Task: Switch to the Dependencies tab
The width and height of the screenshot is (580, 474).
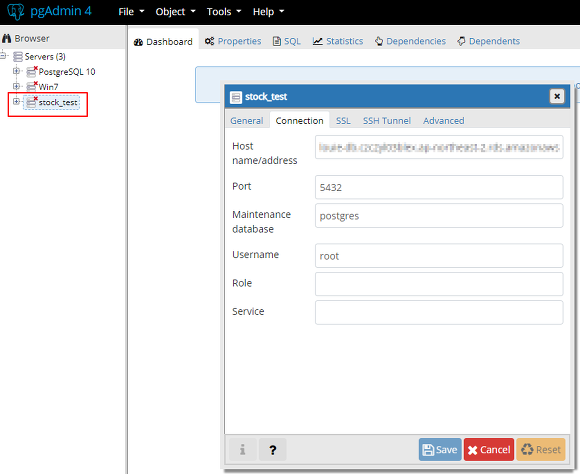Action: (x=410, y=41)
